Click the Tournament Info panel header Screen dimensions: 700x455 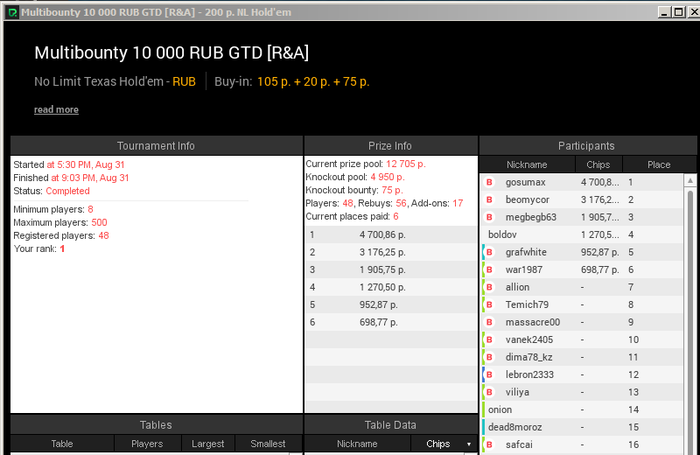[x=156, y=146]
